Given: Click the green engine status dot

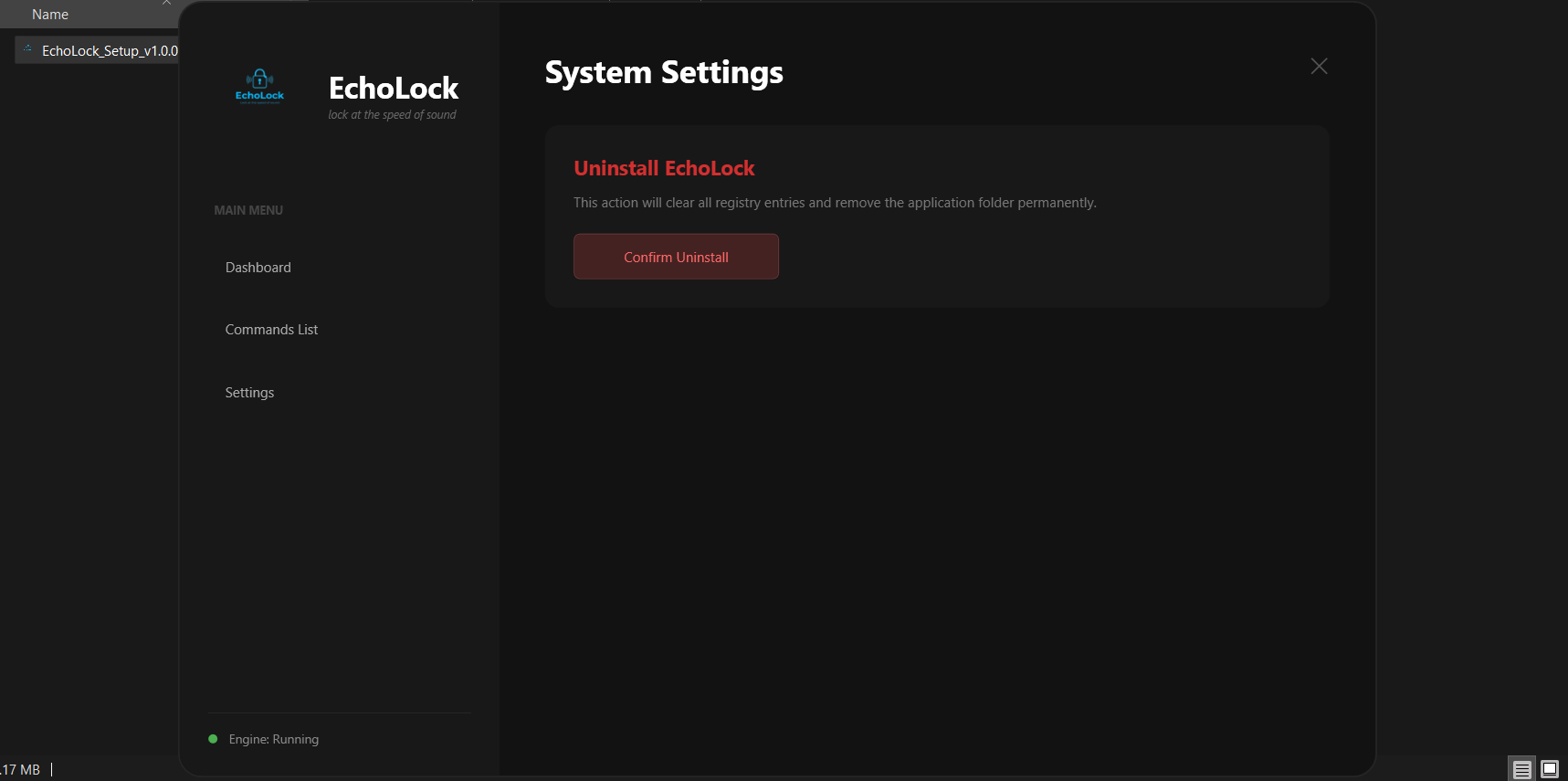Looking at the screenshot, I should 213,739.
